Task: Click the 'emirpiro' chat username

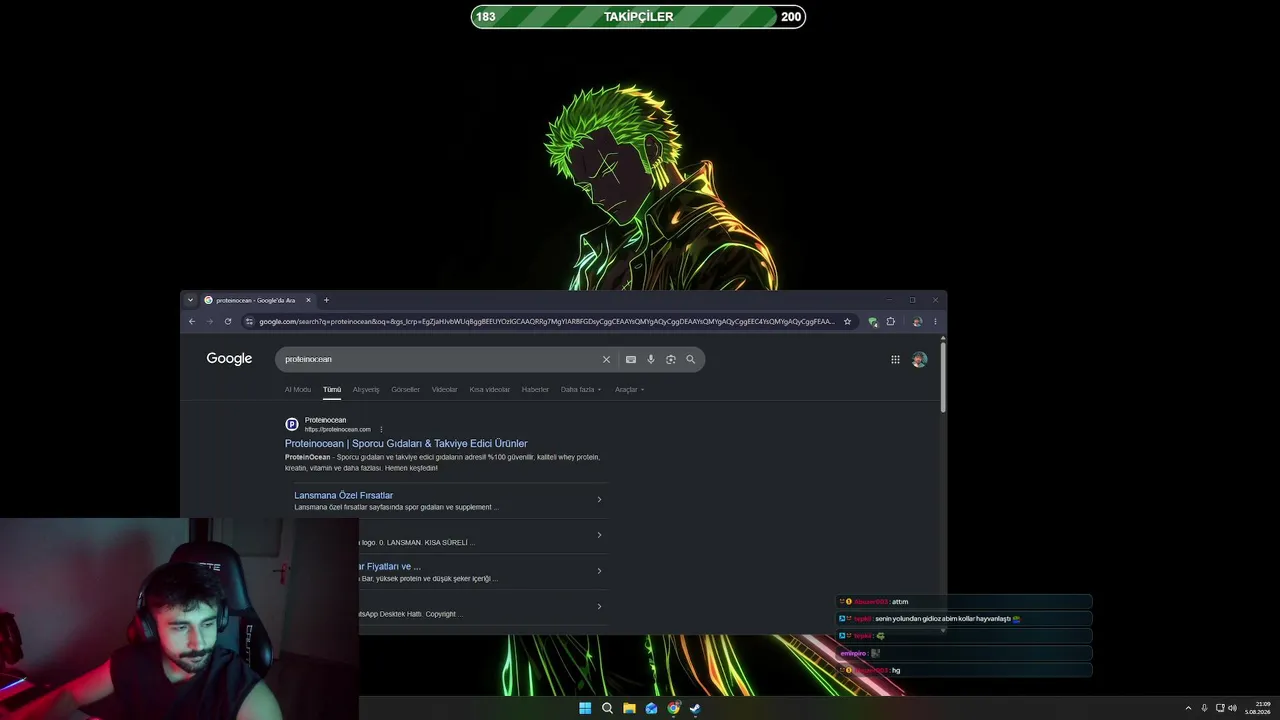Action: click(853, 653)
